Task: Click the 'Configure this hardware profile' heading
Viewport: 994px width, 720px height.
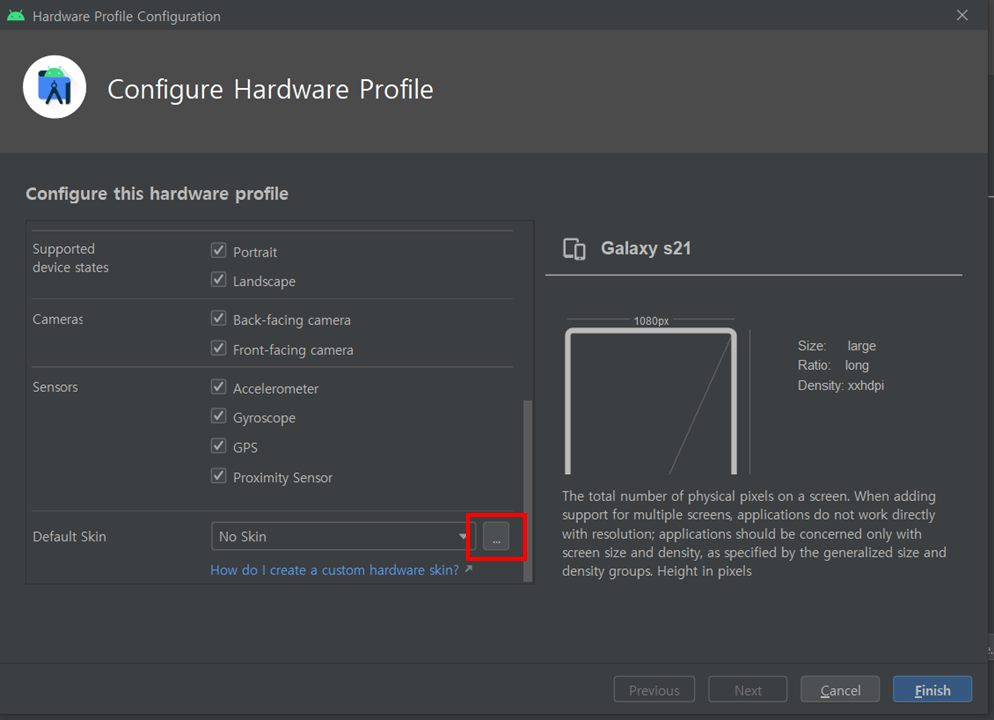Action: 157,194
